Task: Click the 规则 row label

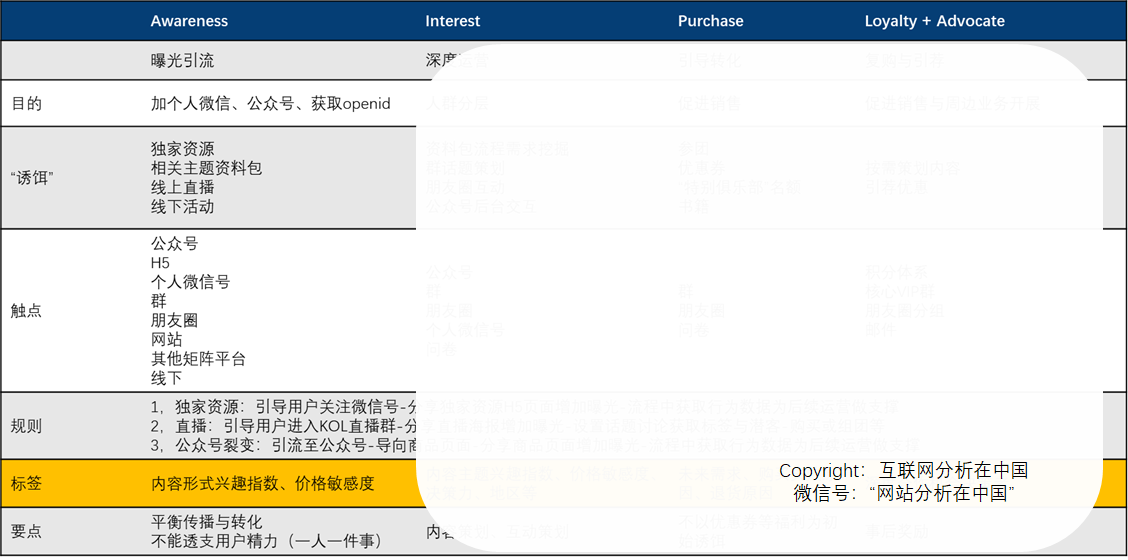Action: pos(26,426)
